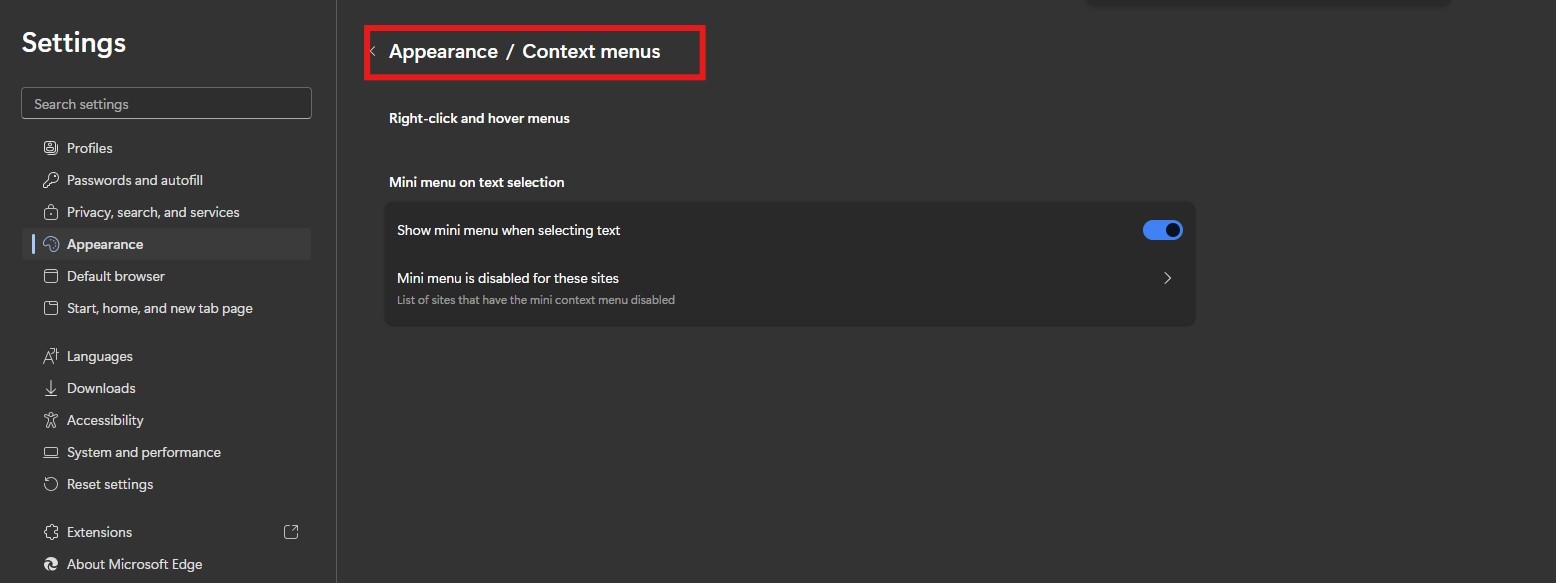Screen dimensions: 1556x583
Task: Open Start, home, and new tab page
Action: [159, 308]
